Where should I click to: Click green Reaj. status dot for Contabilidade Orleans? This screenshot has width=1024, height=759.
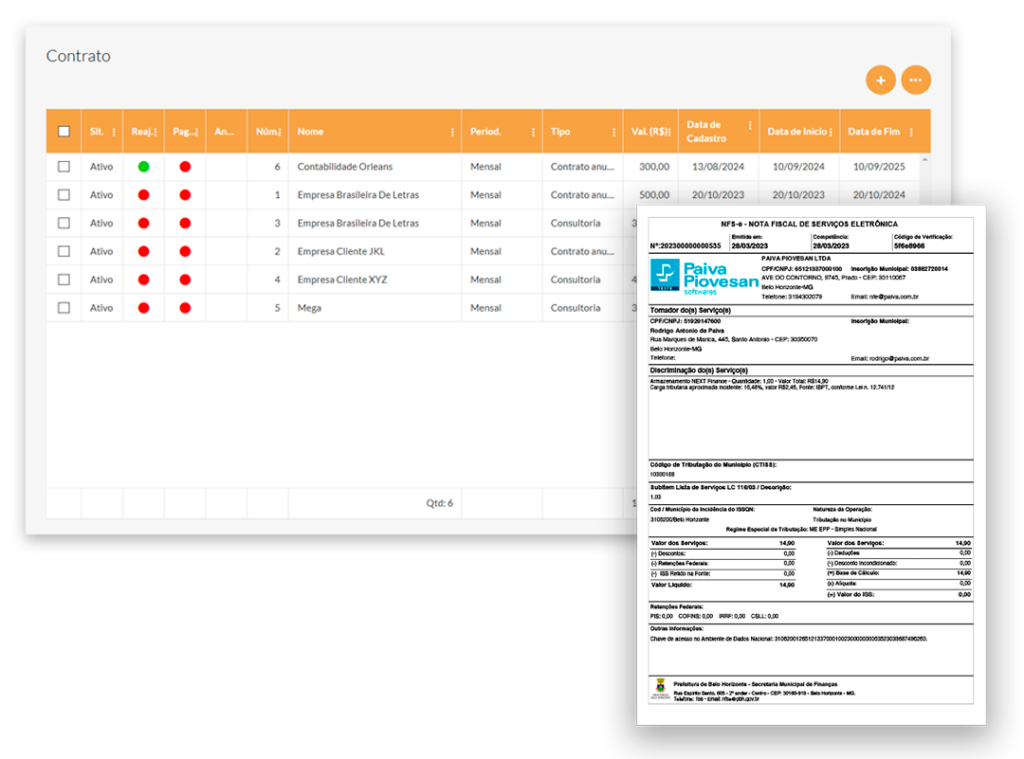click(144, 167)
